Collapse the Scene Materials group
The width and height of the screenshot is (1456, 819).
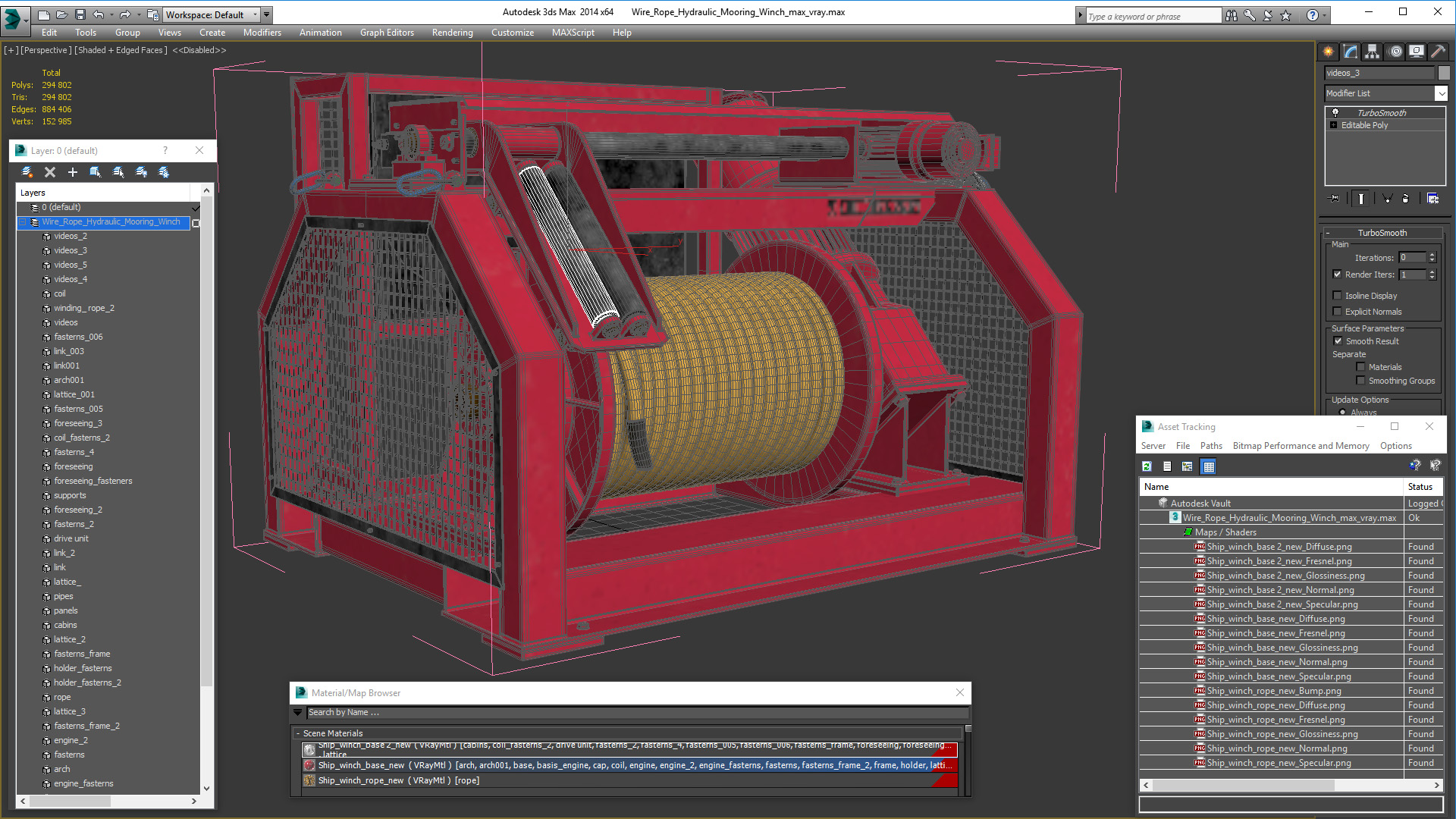pos(298,733)
